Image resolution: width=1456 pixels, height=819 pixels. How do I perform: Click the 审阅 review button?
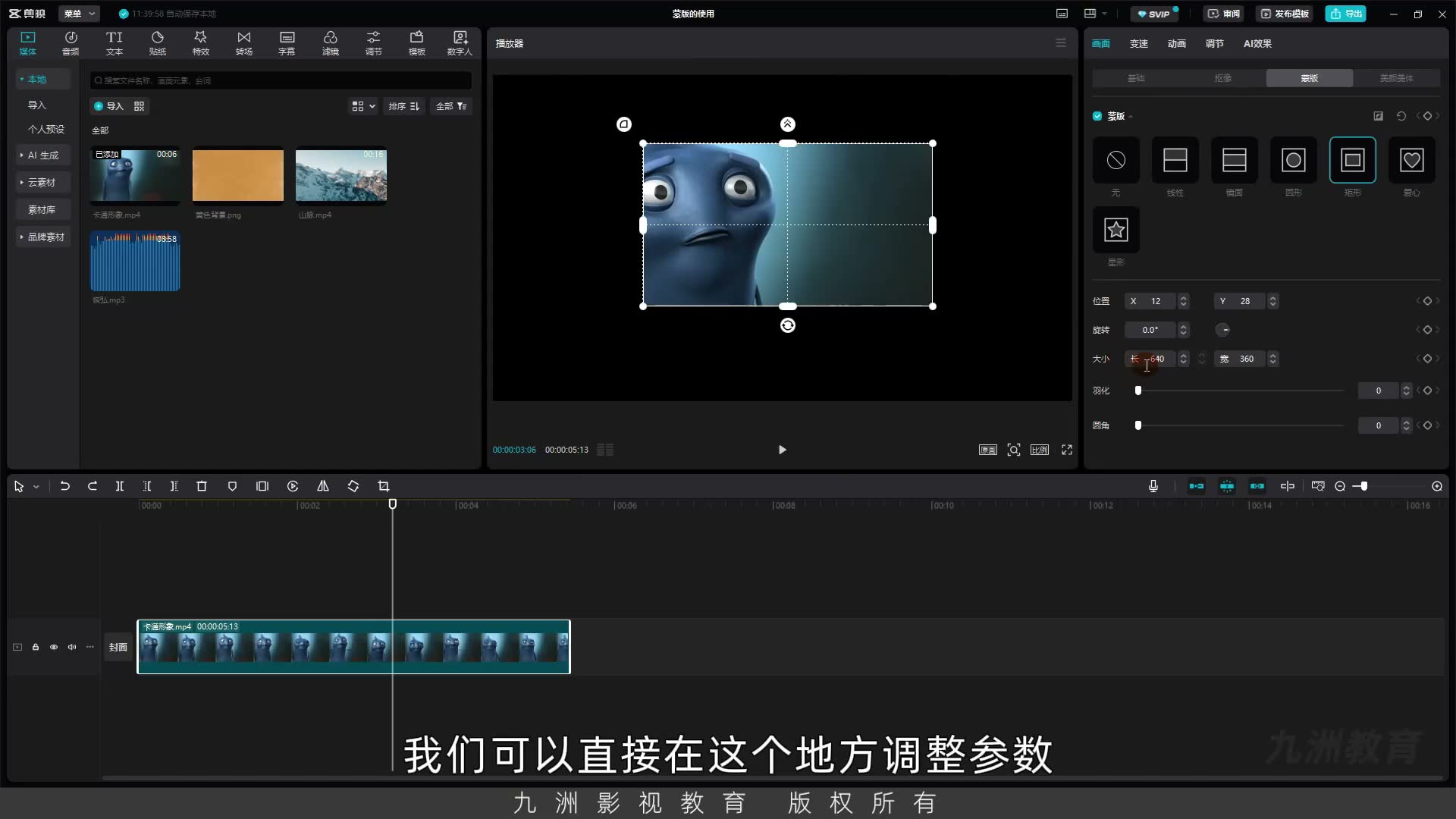coord(1223,14)
